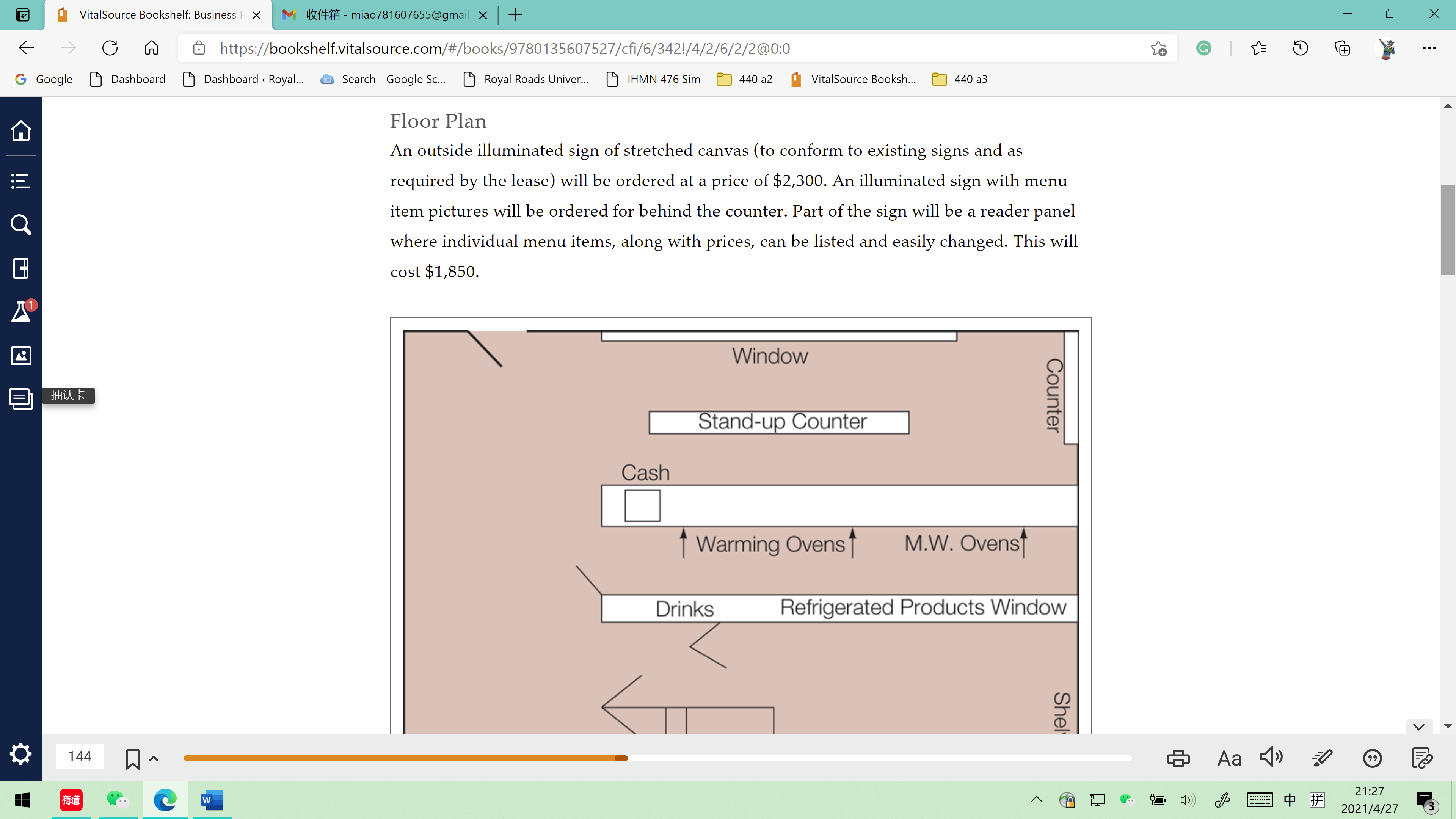This screenshot has height=819, width=1456.
Task: Click the bookshelf.vitalsource.com address bar
Action: click(x=677, y=48)
